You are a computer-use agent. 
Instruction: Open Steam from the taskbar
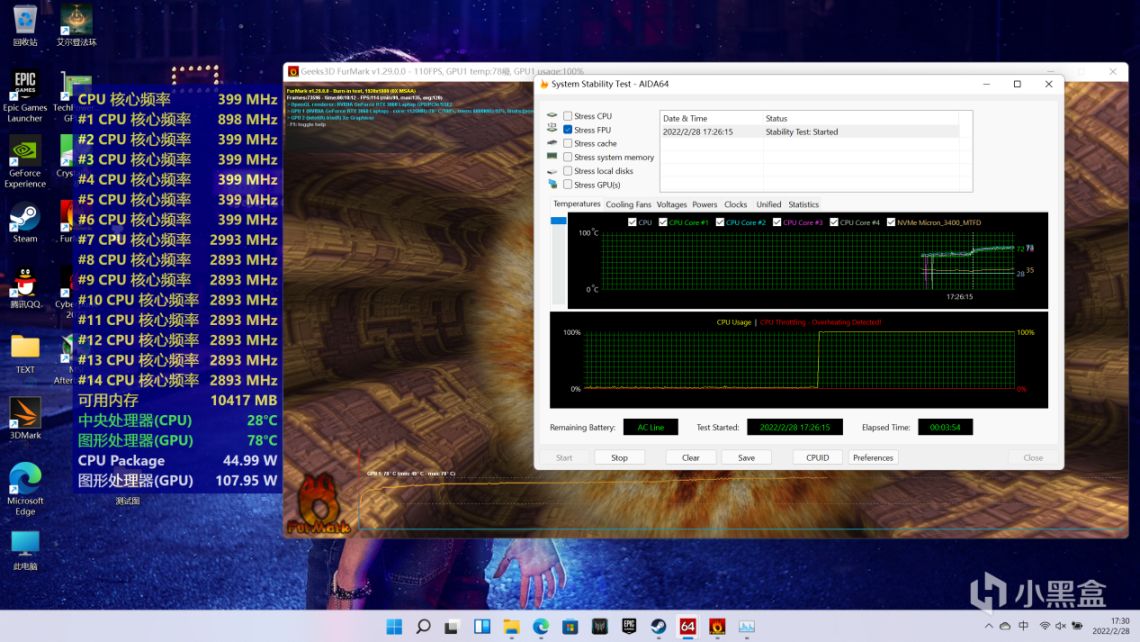point(658,626)
